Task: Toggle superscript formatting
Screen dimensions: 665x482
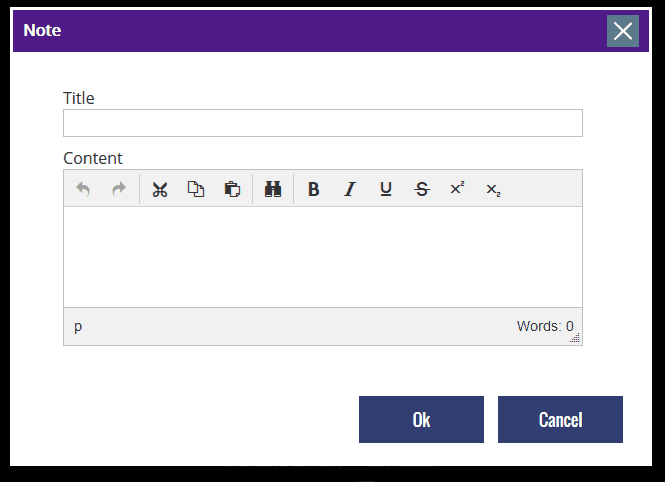Action: click(x=457, y=189)
